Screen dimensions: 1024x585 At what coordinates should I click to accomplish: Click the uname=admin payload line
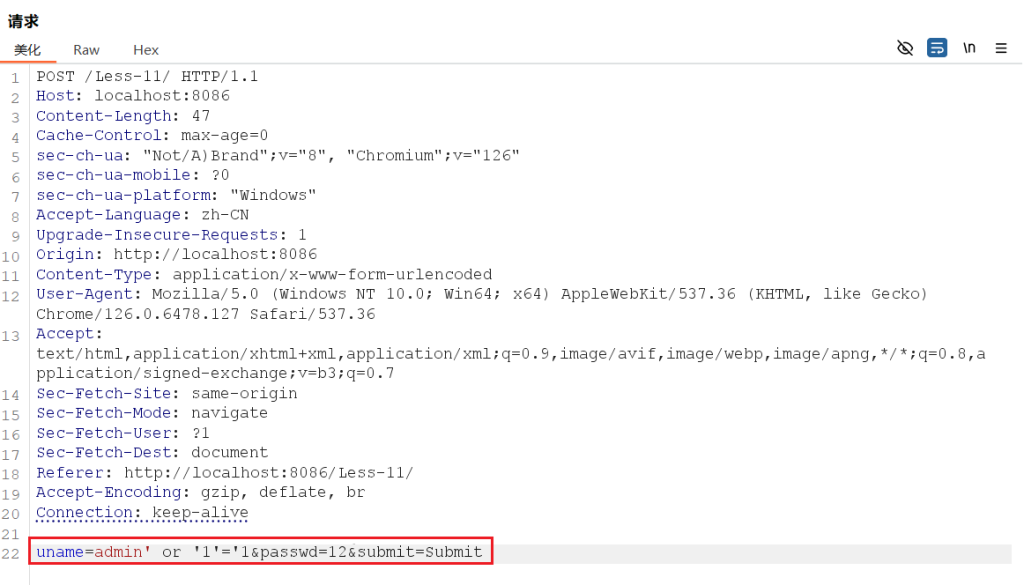pos(259,552)
